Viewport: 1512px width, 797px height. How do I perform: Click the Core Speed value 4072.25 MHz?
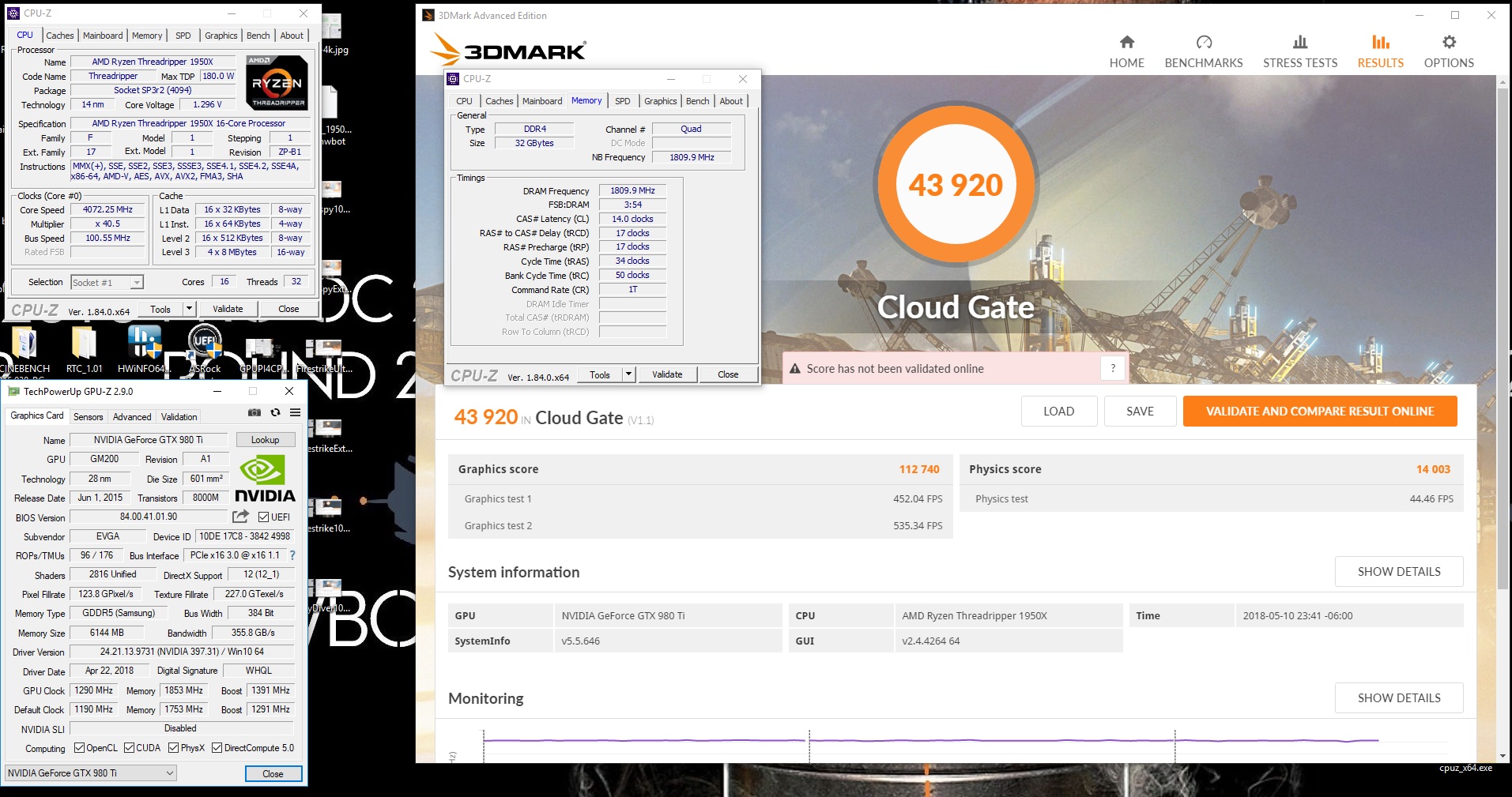click(107, 210)
